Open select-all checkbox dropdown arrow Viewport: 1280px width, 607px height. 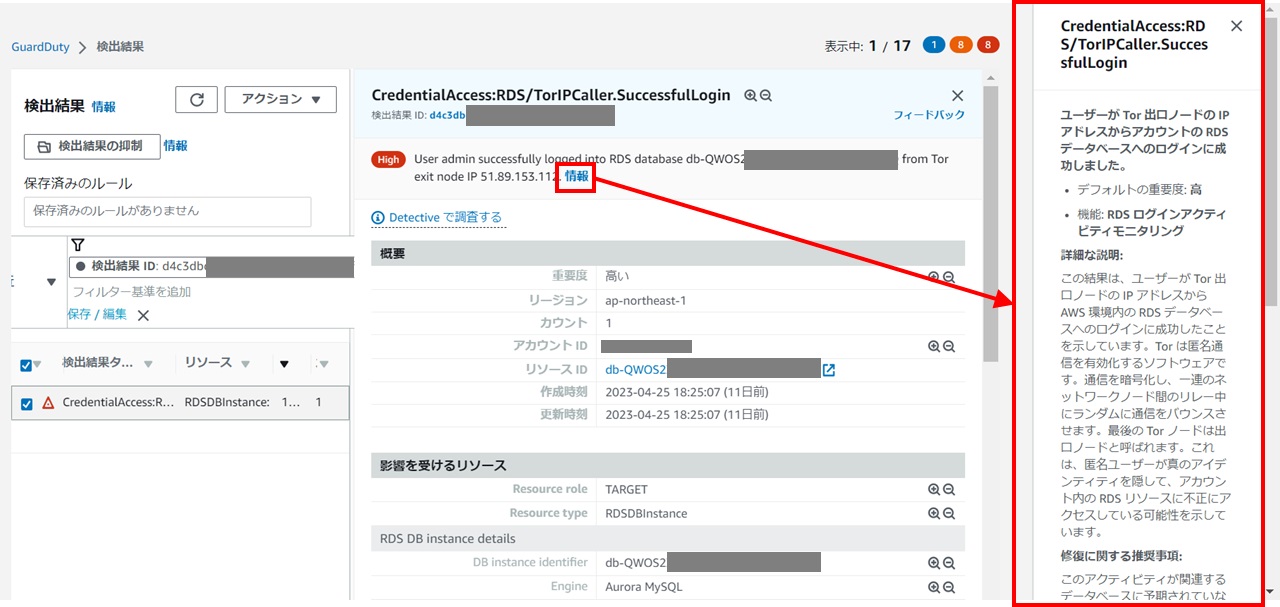(x=38, y=365)
